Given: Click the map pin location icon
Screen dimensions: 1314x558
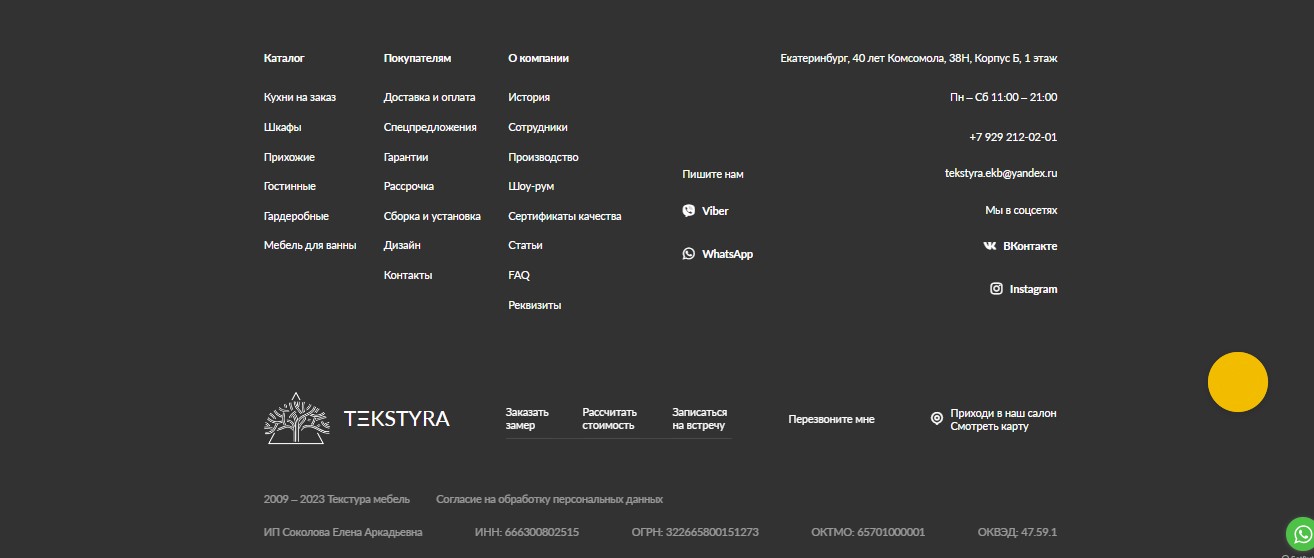Looking at the screenshot, I should (936, 419).
